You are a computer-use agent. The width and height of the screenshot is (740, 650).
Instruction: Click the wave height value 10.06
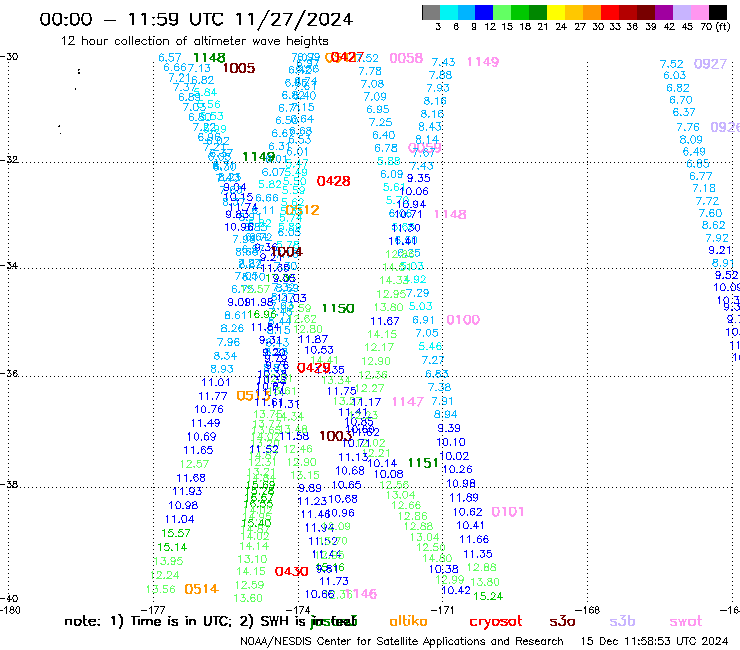[414, 191]
